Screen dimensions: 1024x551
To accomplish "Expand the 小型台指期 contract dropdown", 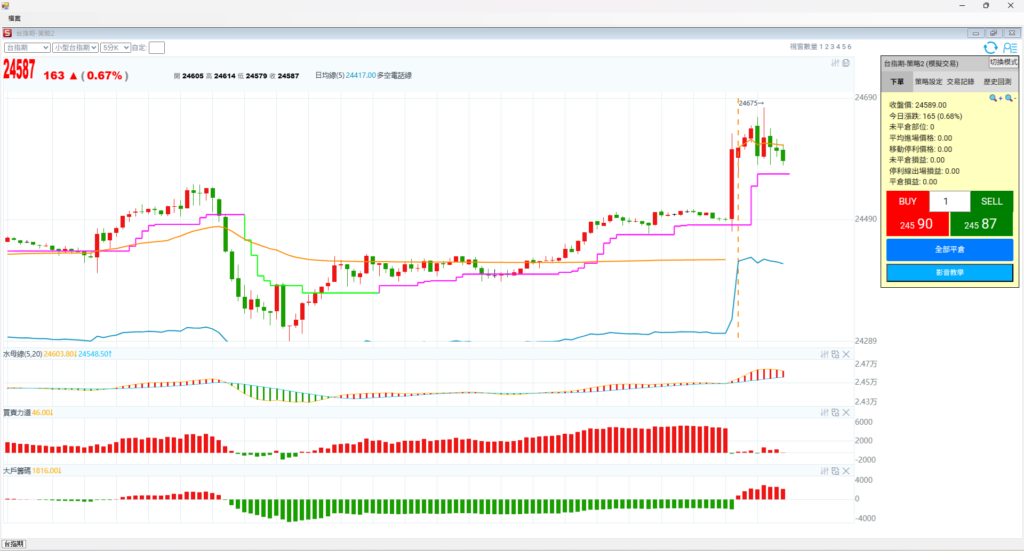I will click(76, 47).
